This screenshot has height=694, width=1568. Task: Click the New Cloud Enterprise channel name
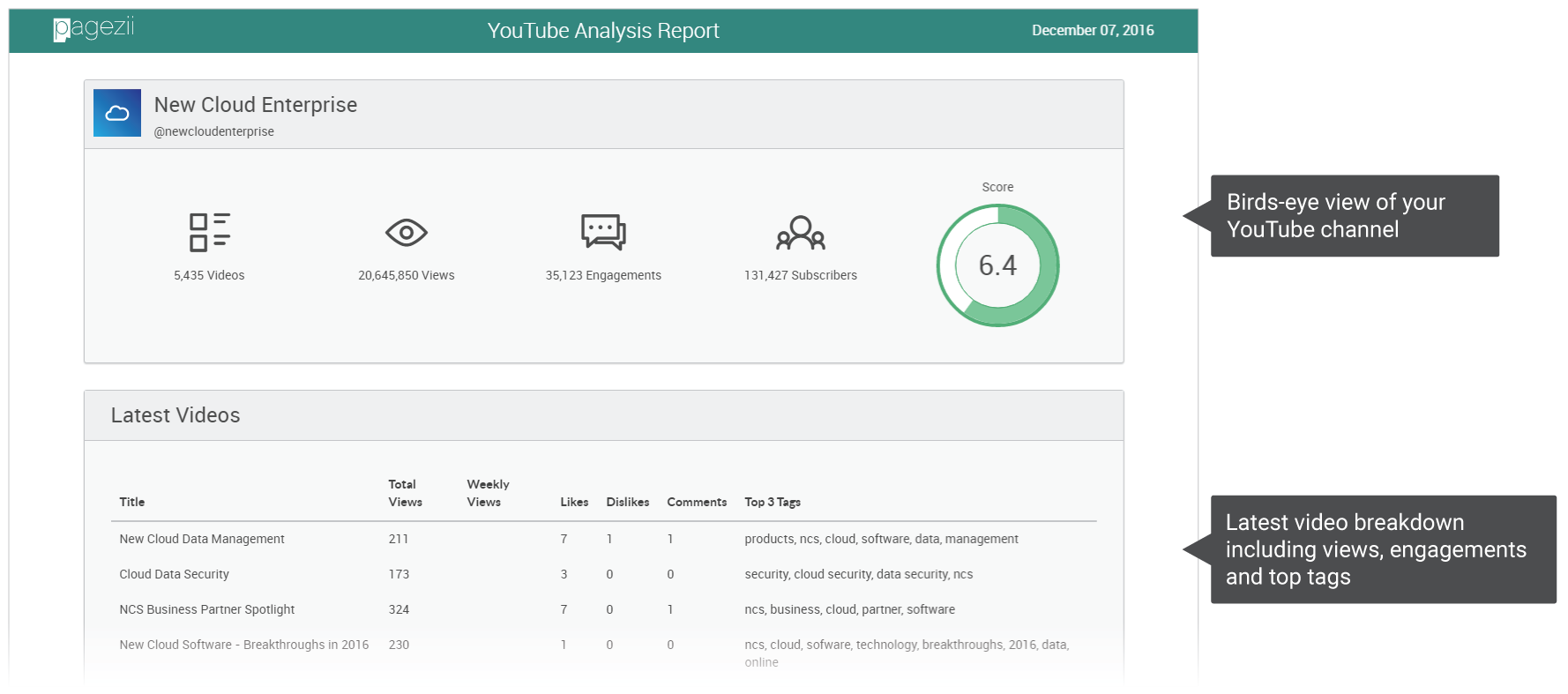pos(256,105)
